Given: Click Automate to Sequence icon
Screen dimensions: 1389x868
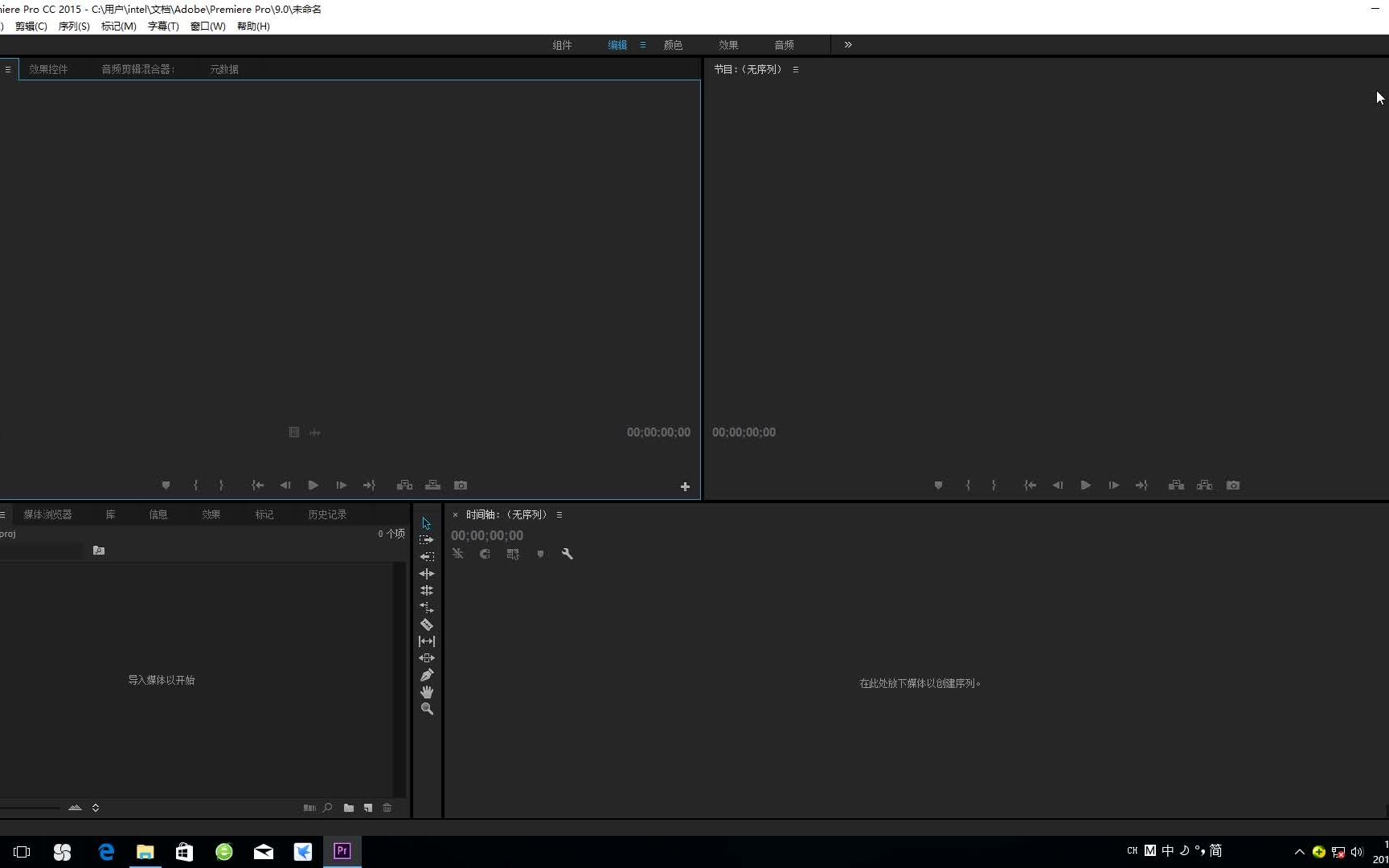Looking at the screenshot, I should point(309,808).
